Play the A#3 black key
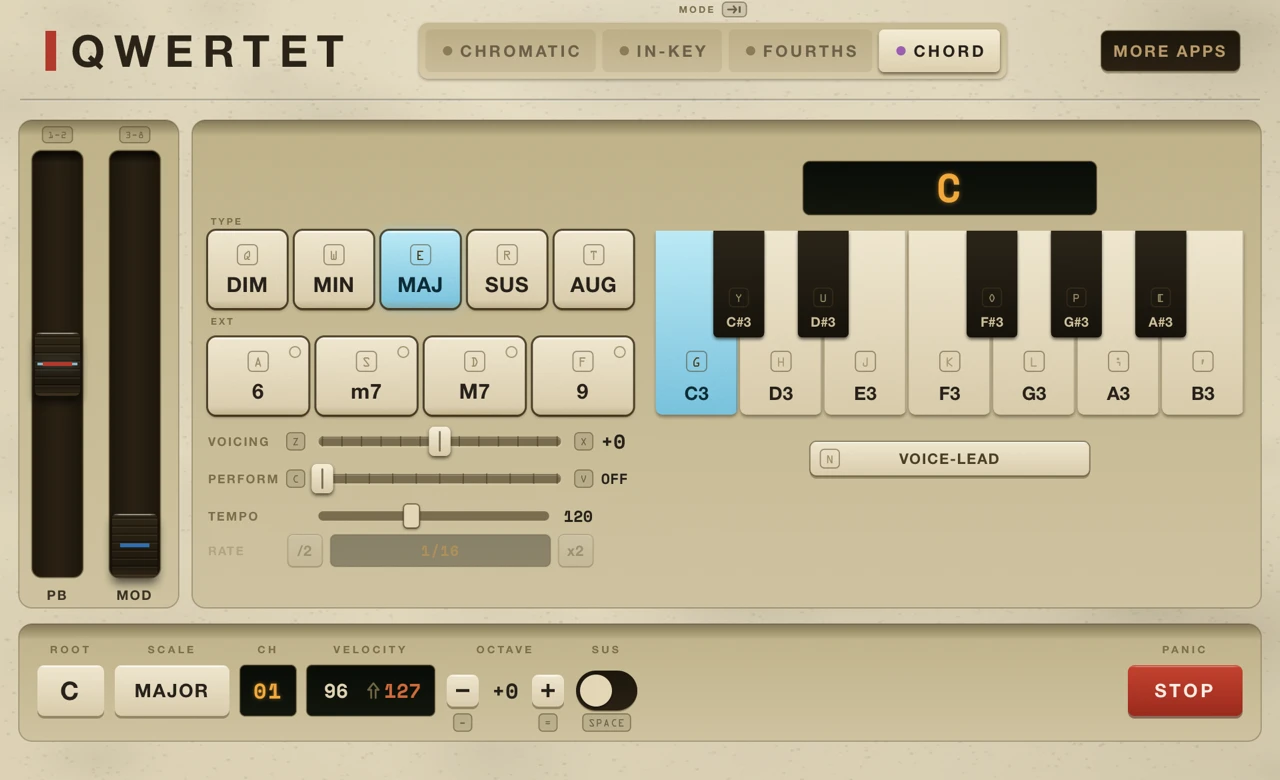Image resolution: width=1280 pixels, height=780 pixels. click(x=1161, y=285)
